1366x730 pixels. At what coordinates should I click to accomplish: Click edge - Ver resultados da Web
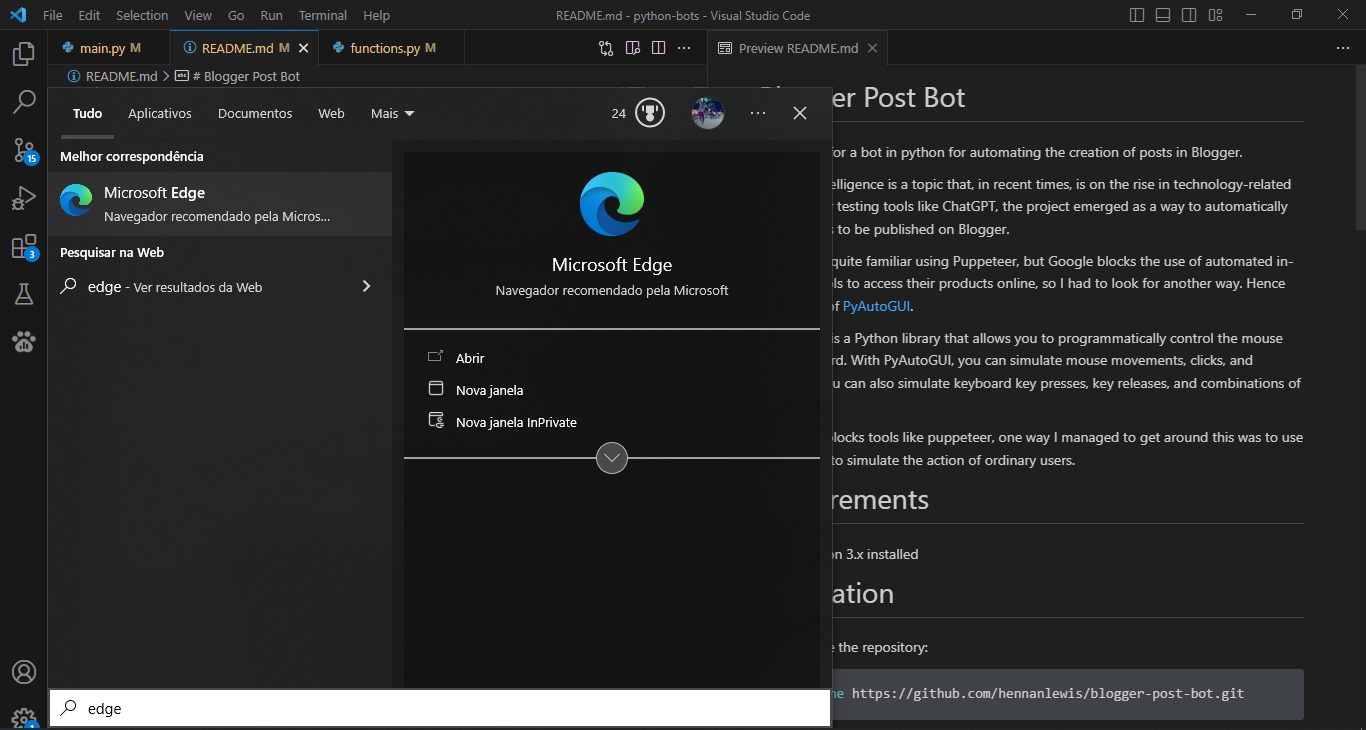[220, 287]
